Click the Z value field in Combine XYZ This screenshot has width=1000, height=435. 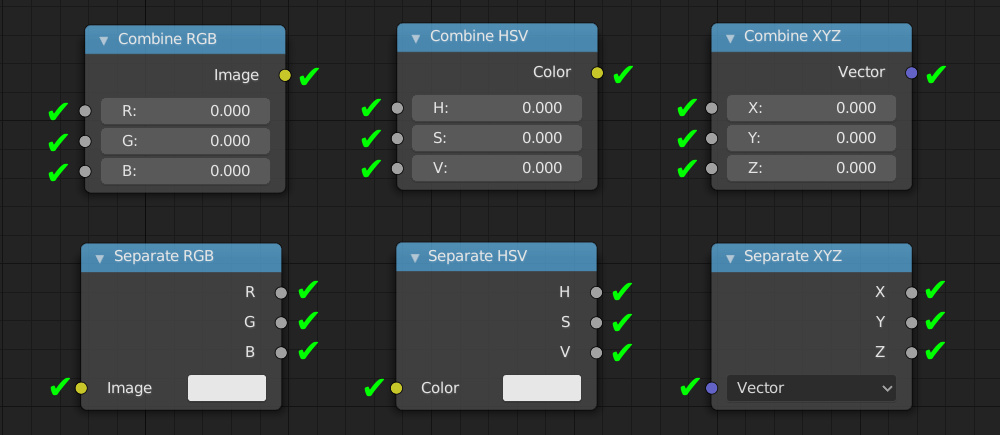811,168
